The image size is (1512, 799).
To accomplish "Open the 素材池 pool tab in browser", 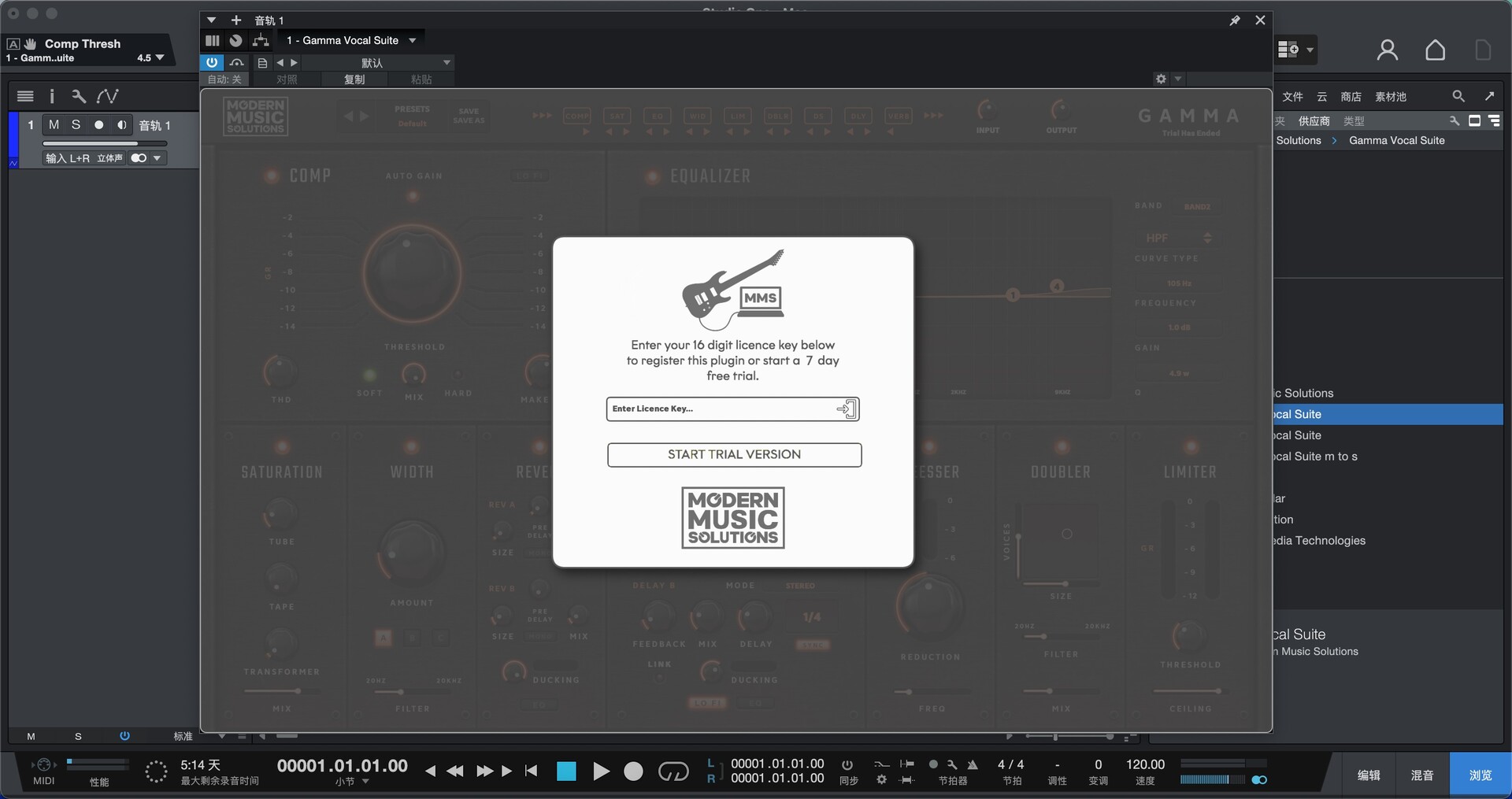I will 1391,97.
